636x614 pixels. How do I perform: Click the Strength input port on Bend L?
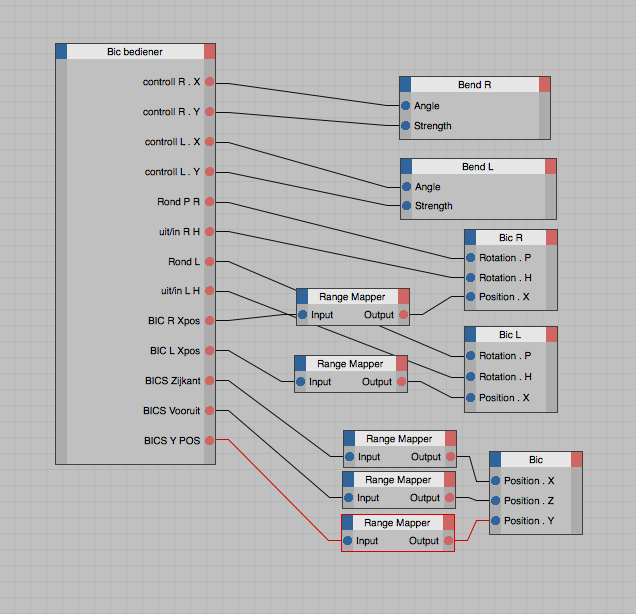(x=406, y=206)
